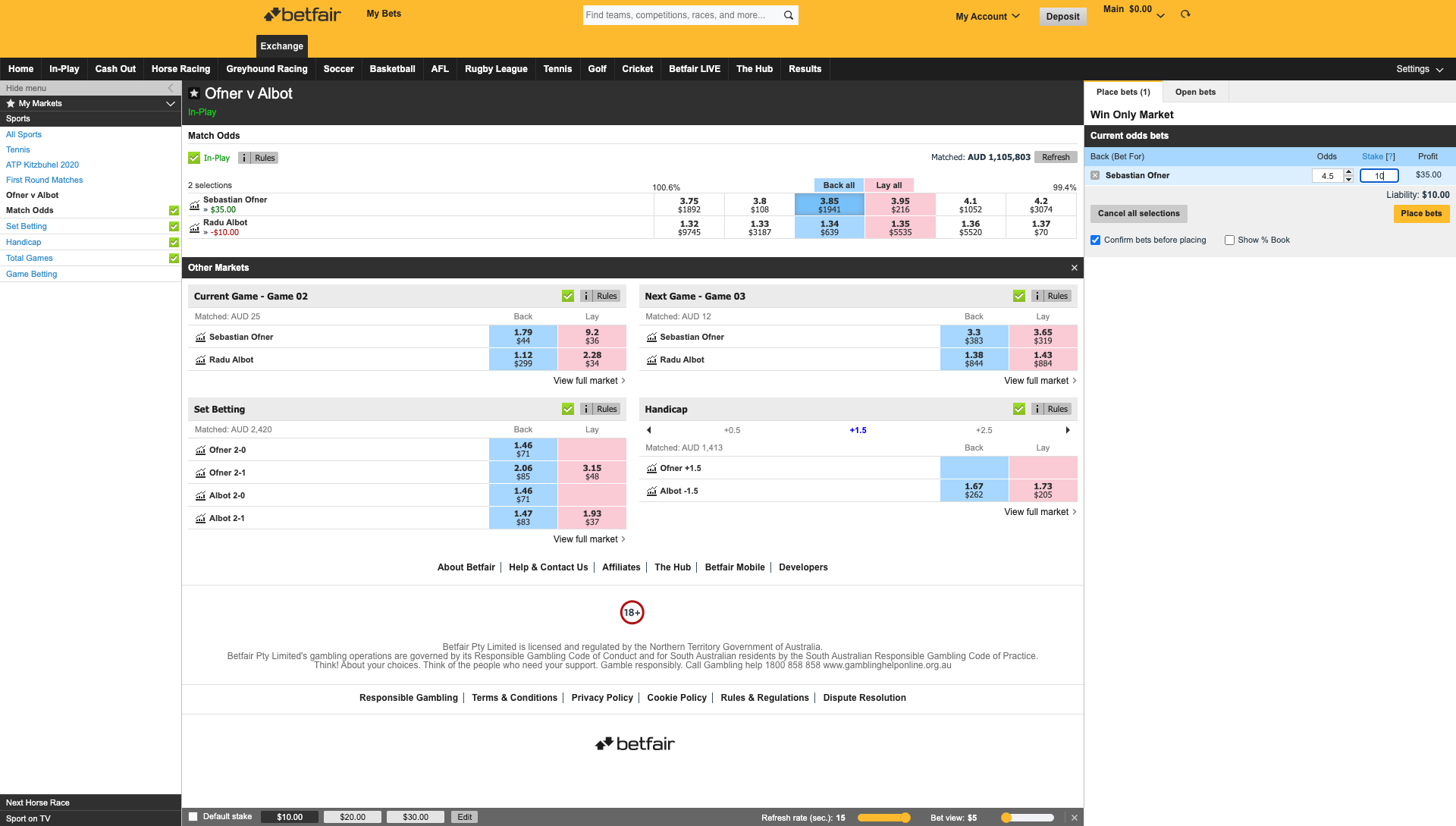The width and height of the screenshot is (1456, 826).
Task: Open the Tennis section in the navigation
Action: coord(557,69)
